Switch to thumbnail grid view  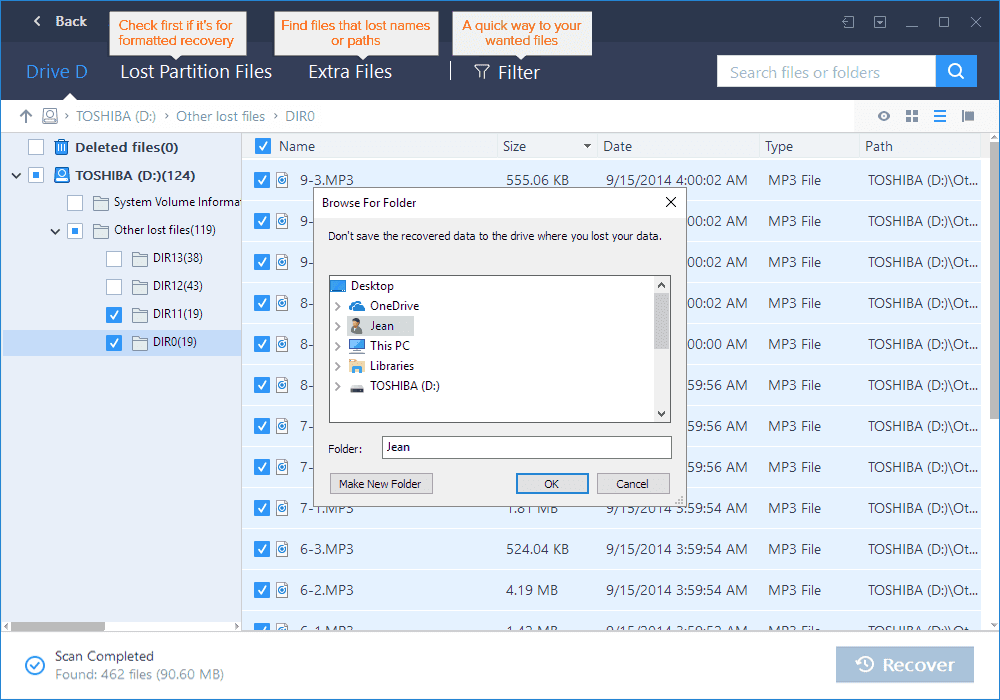pyautogui.click(x=912, y=116)
